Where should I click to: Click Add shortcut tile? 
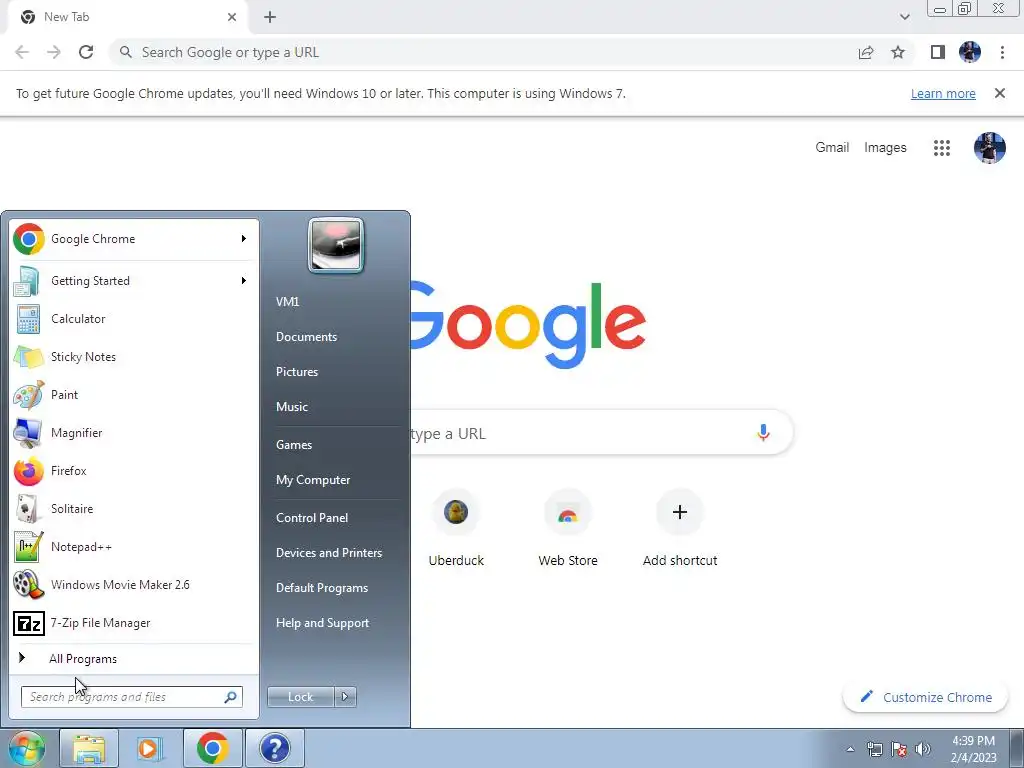point(680,529)
